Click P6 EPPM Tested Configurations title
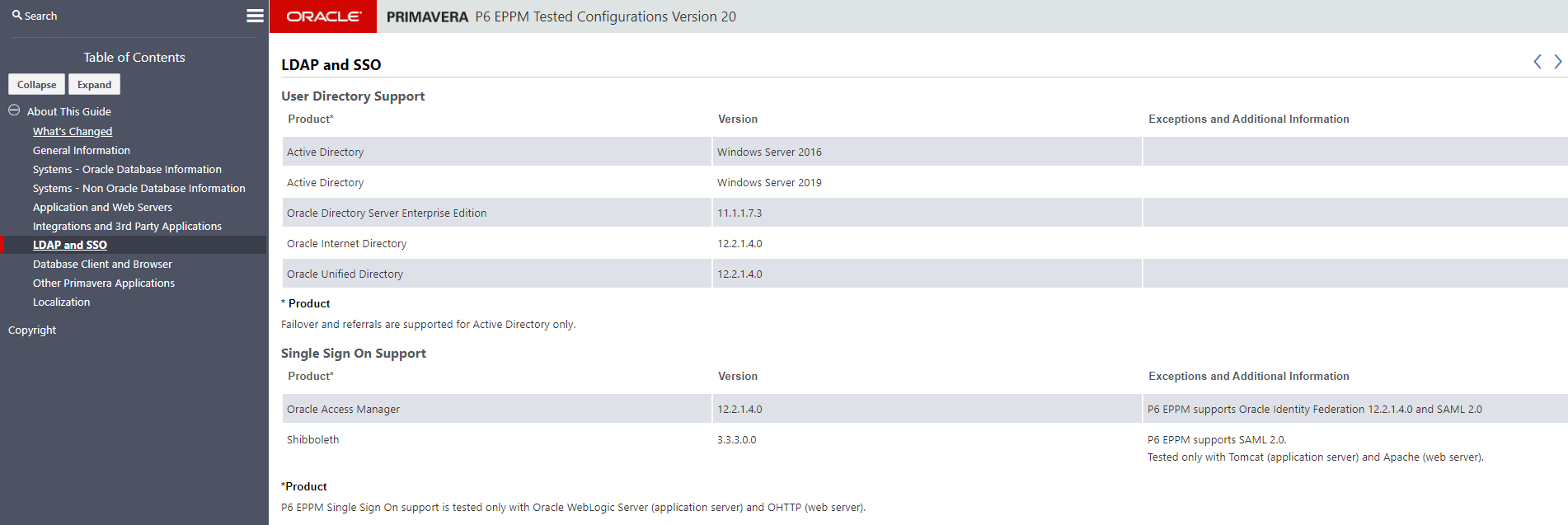This screenshot has height=525, width=1568. point(605,16)
